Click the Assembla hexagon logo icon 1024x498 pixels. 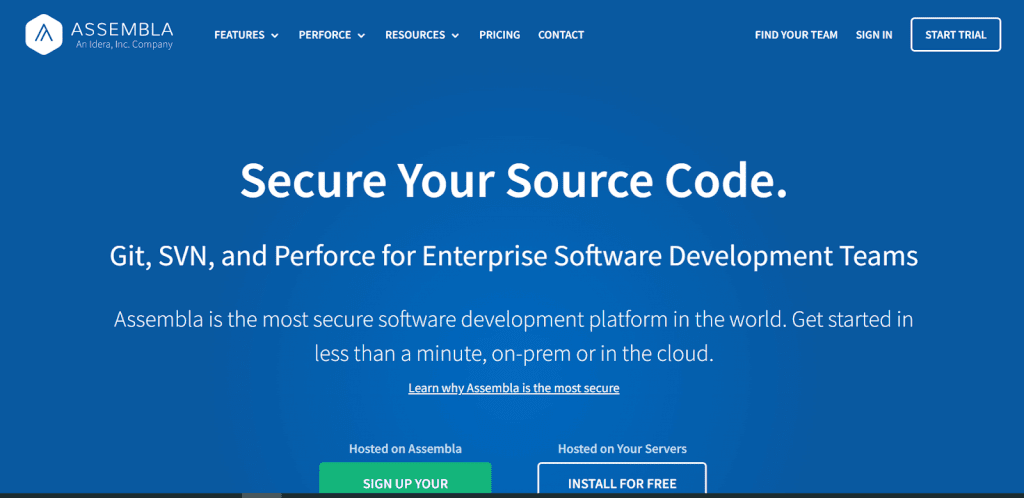[44, 35]
